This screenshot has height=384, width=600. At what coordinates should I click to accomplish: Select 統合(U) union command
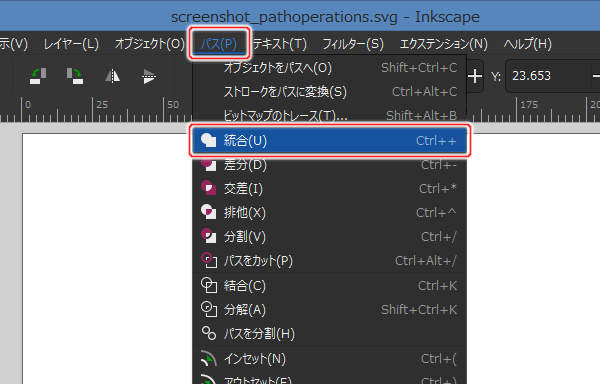point(329,140)
